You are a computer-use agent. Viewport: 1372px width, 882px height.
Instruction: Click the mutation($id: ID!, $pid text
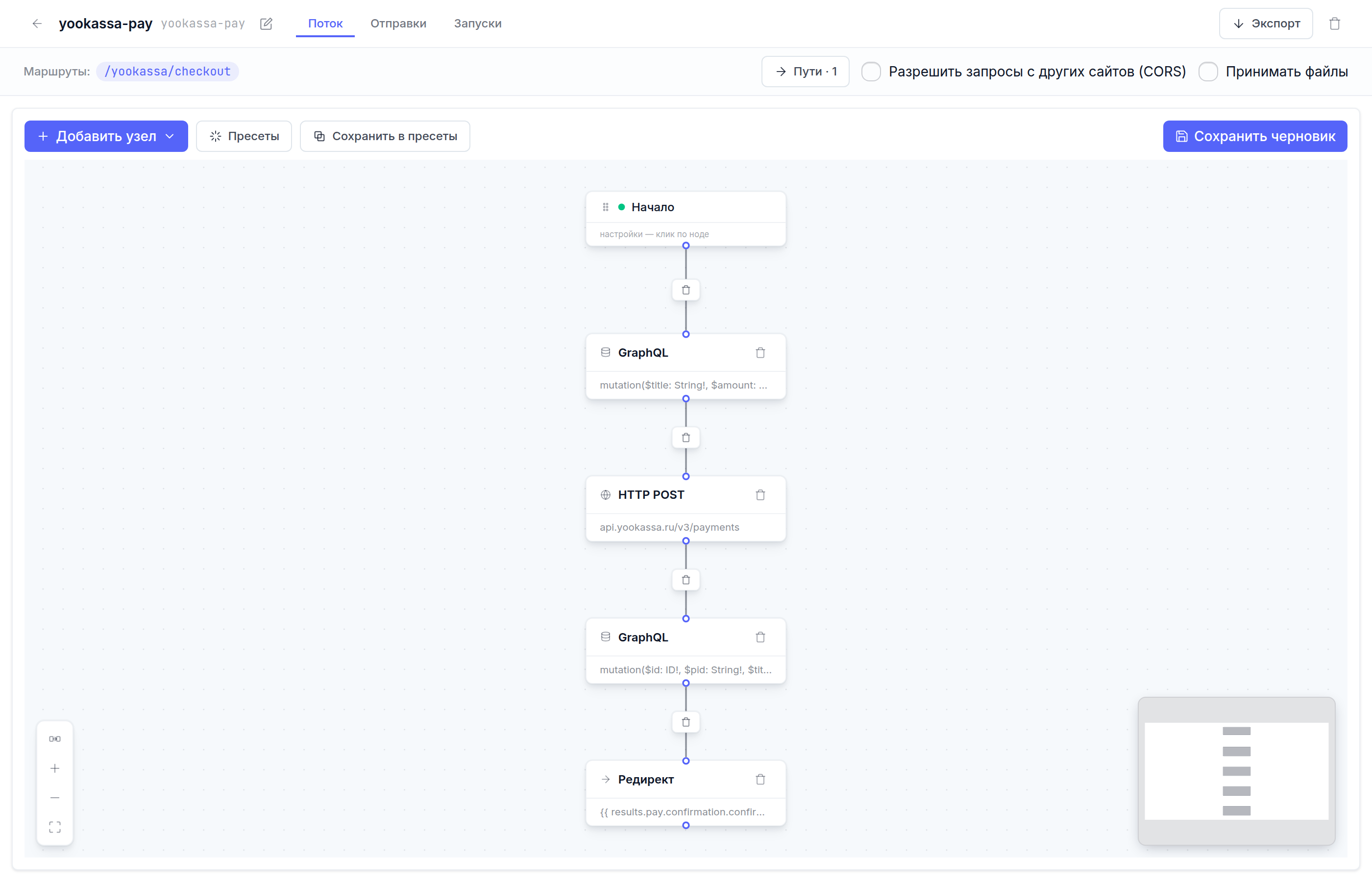(x=686, y=669)
